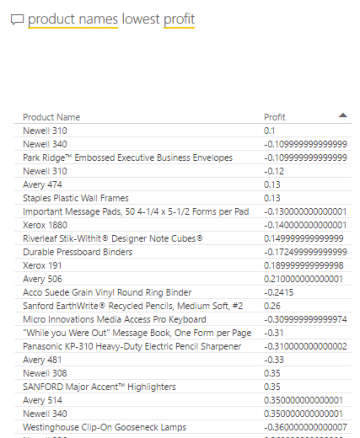Image resolution: width=360 pixels, height=438 pixels.
Task: Select the Panasonic KP-310 Electric Pencil Sharpener row
Action: click(183, 346)
